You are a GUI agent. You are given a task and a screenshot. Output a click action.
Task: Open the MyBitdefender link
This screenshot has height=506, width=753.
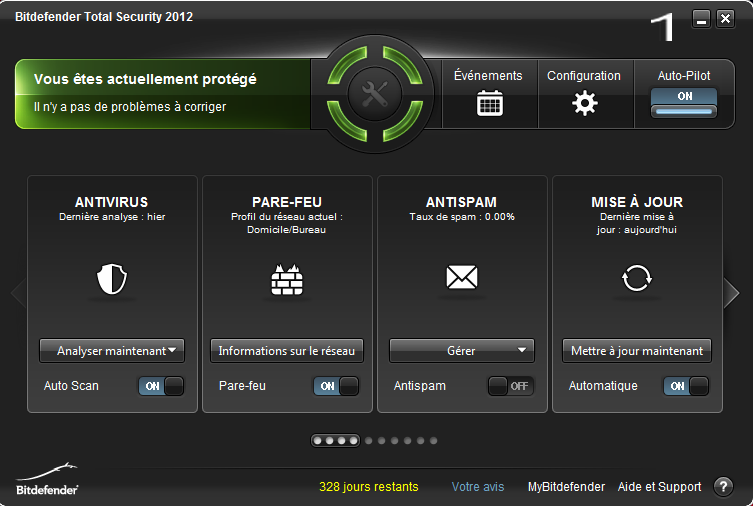pyautogui.click(x=566, y=487)
